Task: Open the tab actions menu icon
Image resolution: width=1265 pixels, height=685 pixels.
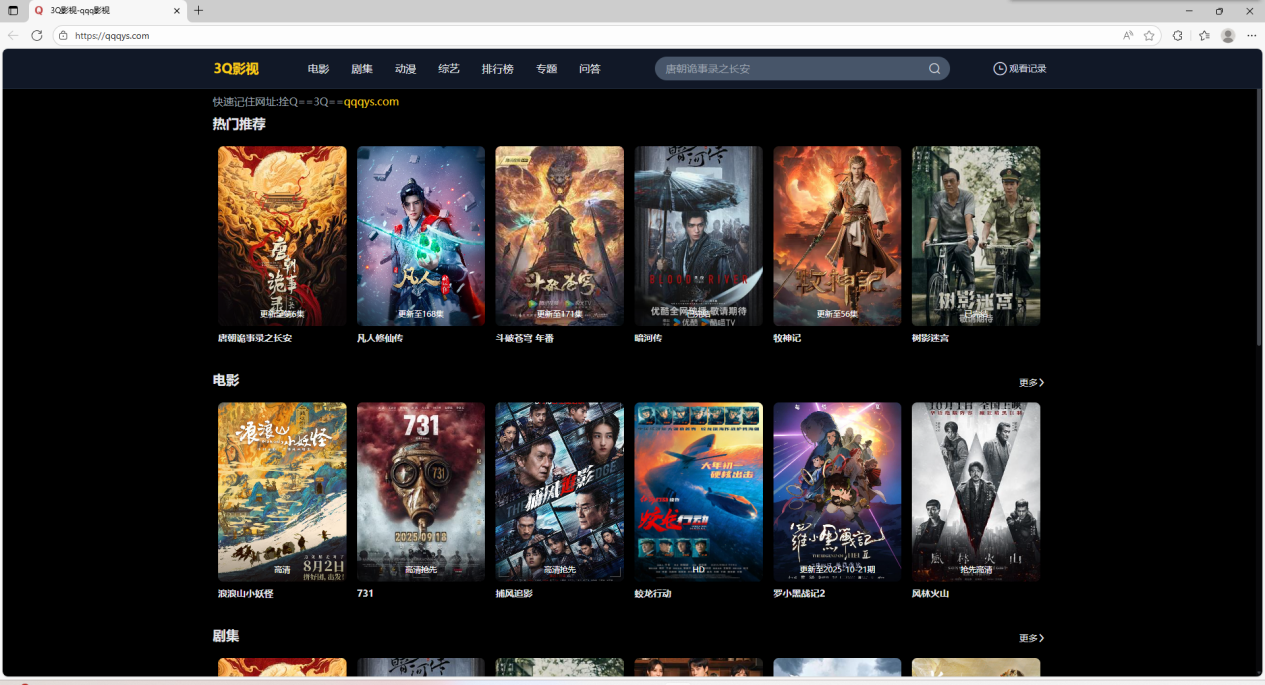Action: (x=13, y=10)
